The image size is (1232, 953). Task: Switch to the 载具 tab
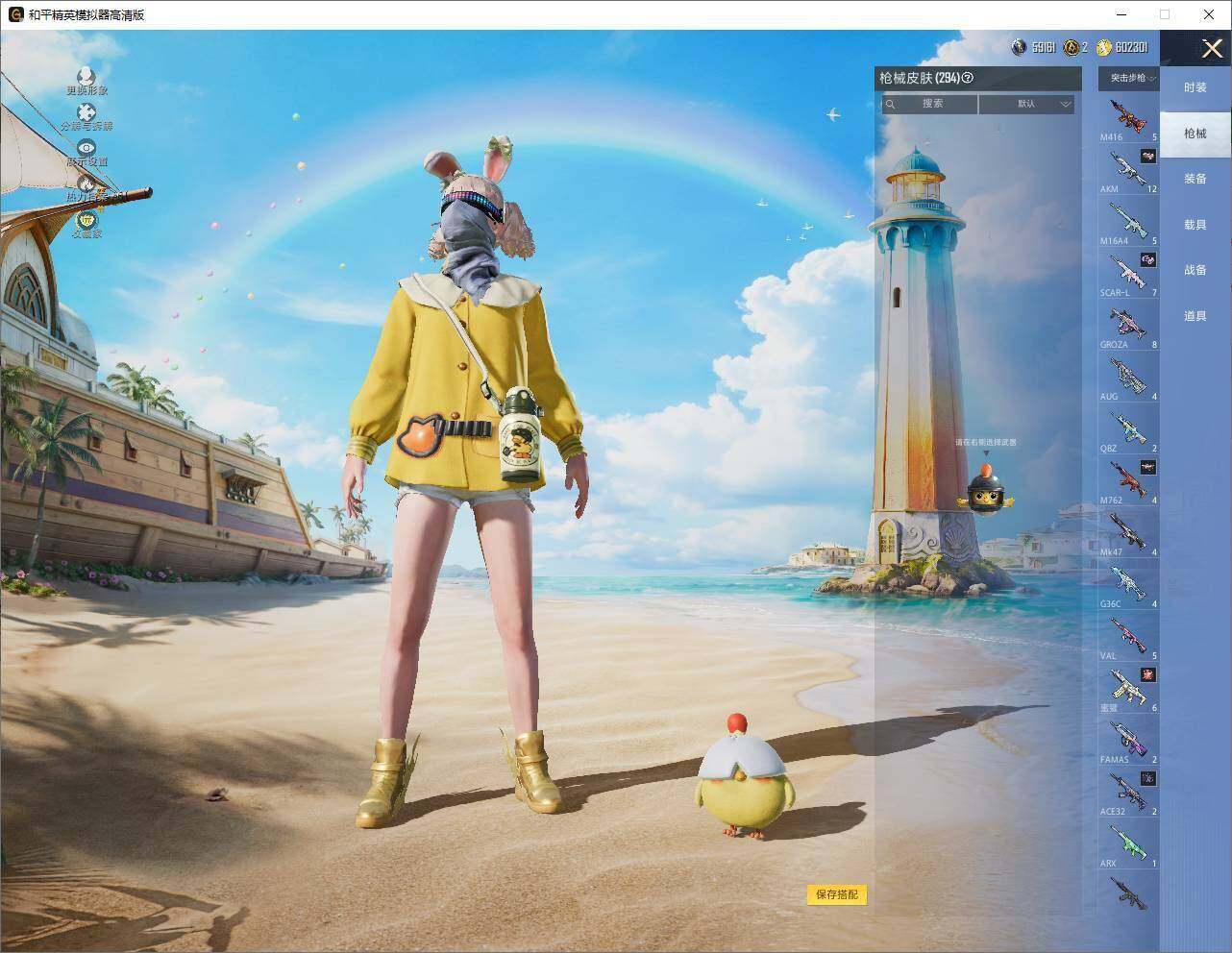[1195, 225]
